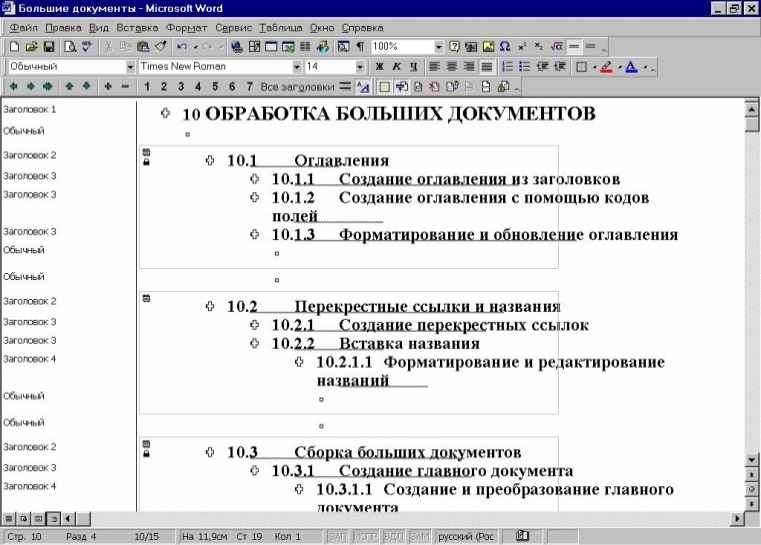Viewport: 761px width, 545px height.
Task: Open the font size 14 dropdown
Action: coord(360,66)
